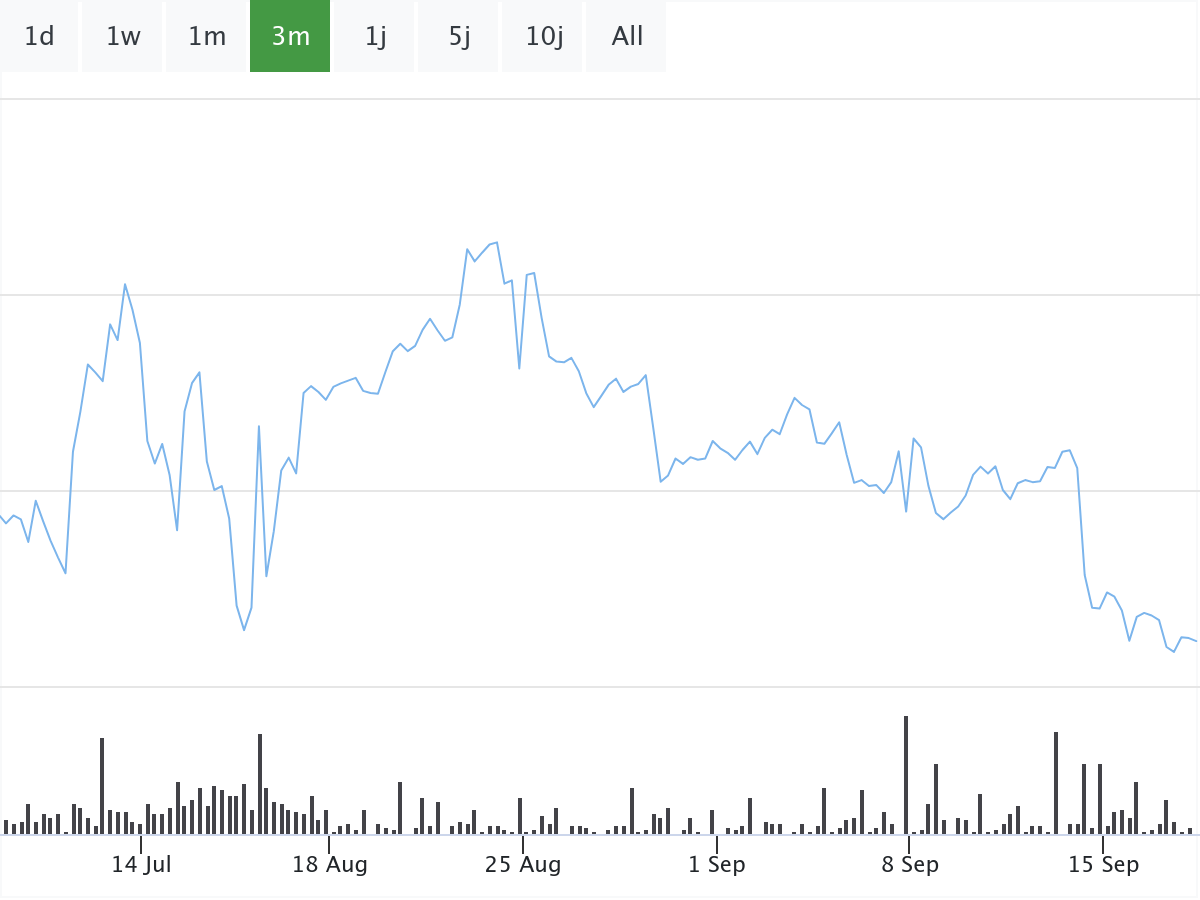Click the lowest point of the price line
1200x900 pixels.
pos(1173,652)
